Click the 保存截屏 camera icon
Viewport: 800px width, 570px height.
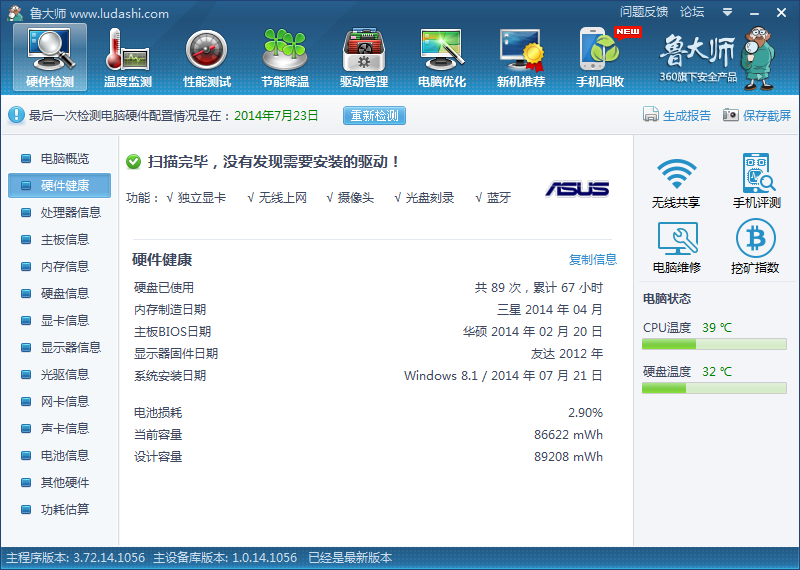(x=731, y=115)
